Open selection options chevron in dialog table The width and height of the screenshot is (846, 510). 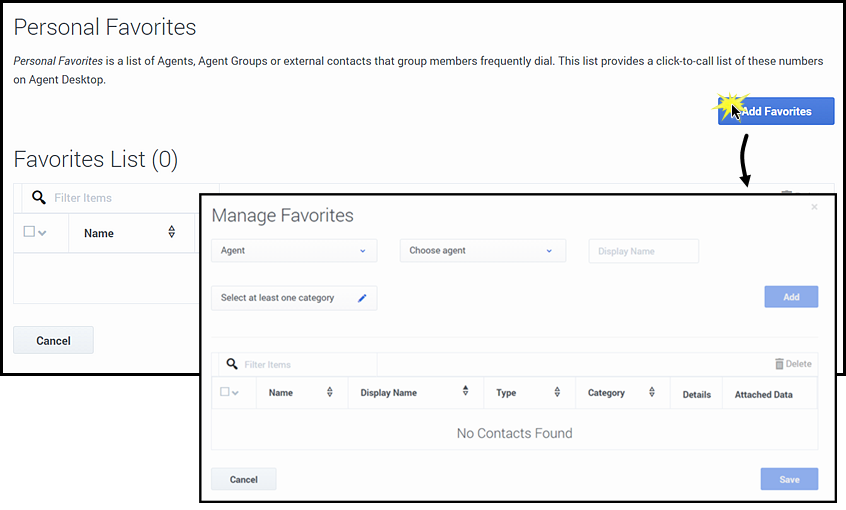point(236,393)
